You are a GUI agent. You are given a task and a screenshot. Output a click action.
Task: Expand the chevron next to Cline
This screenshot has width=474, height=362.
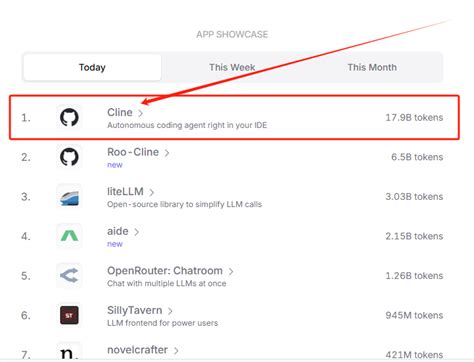tap(141, 113)
